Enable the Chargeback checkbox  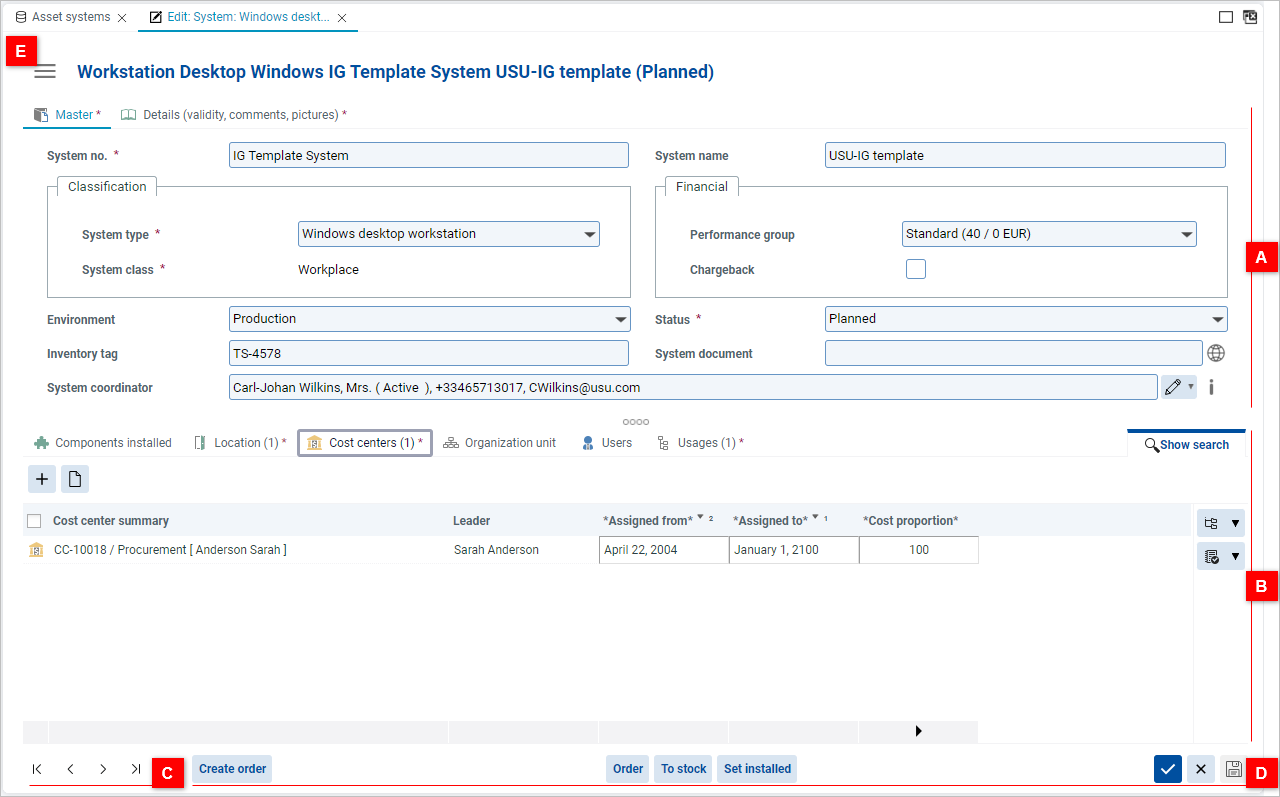pos(915,269)
